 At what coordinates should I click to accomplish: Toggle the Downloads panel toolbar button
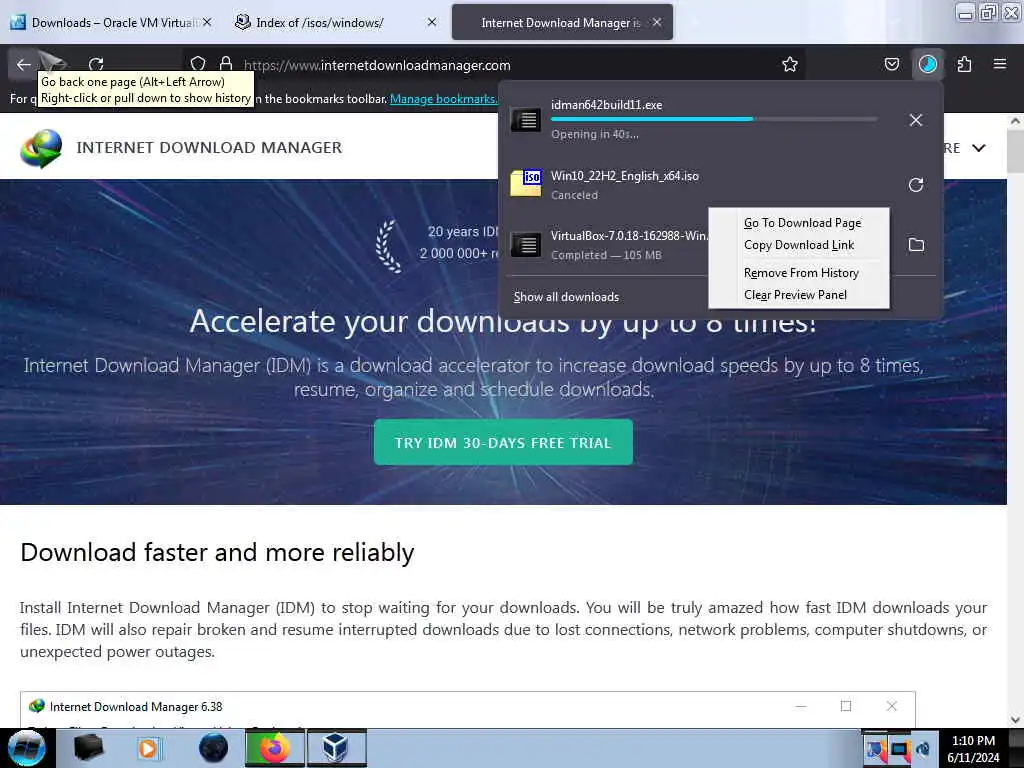tap(927, 64)
